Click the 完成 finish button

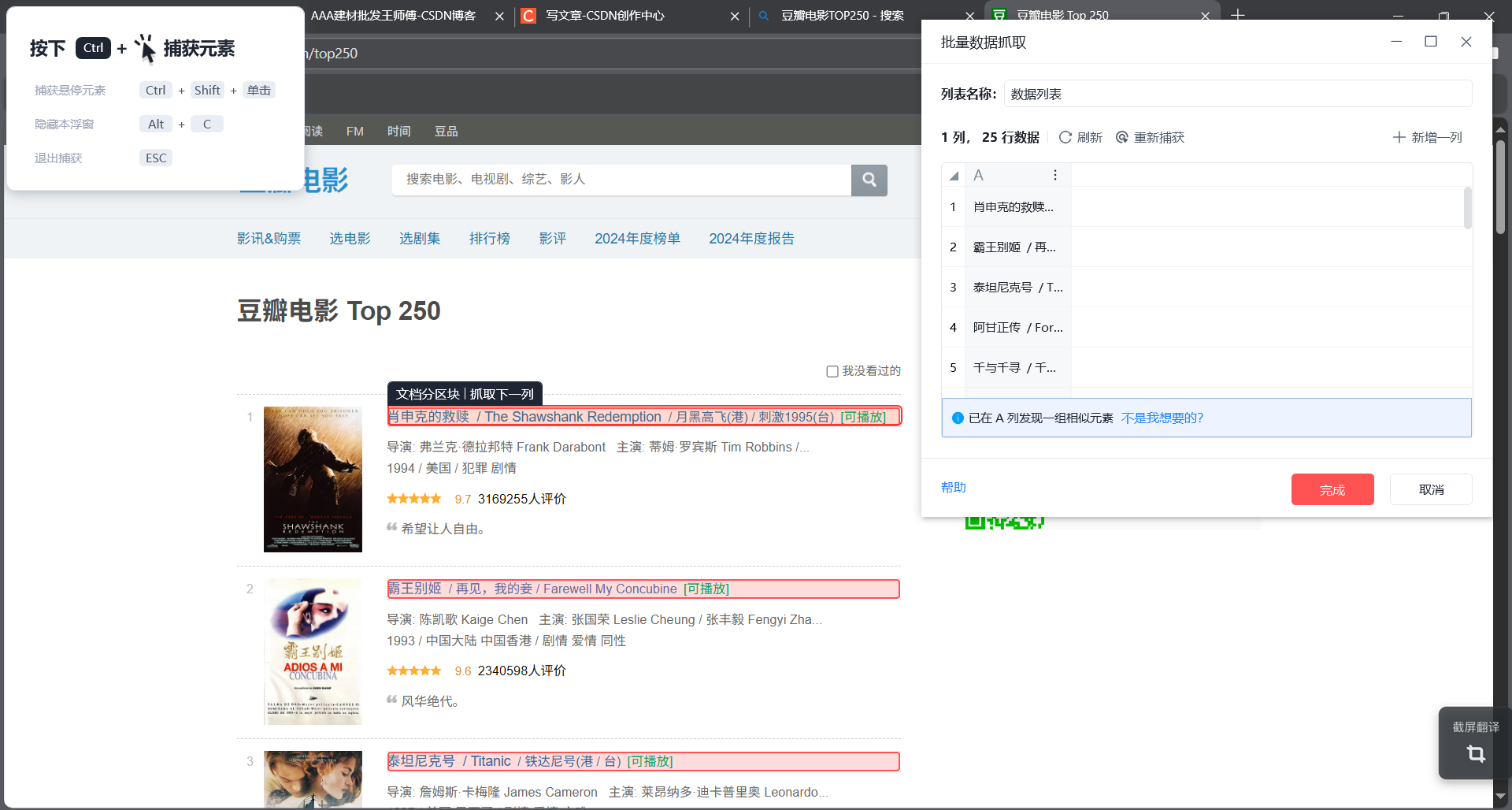coord(1332,489)
